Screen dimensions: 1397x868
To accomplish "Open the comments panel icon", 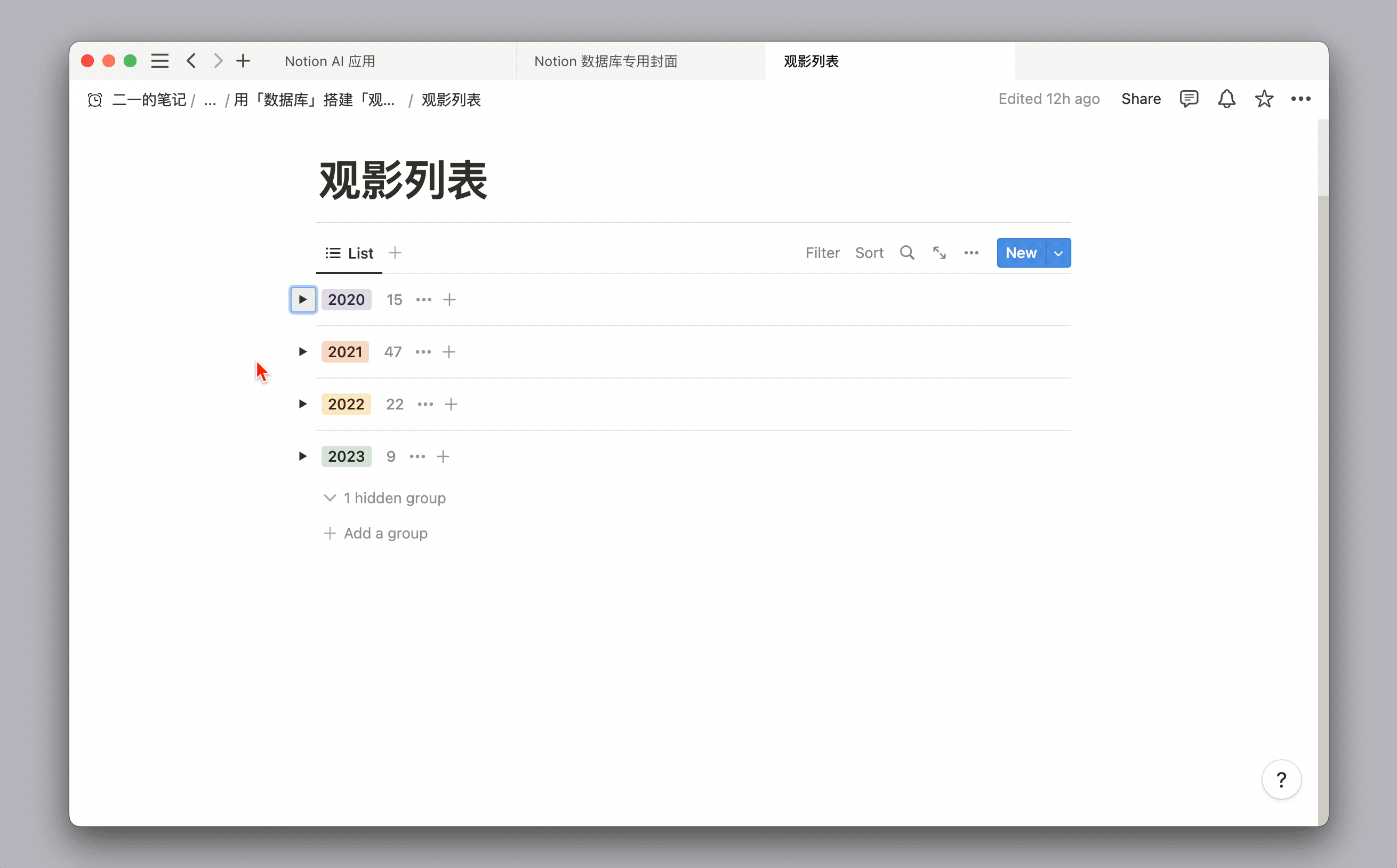I will 1189,99.
